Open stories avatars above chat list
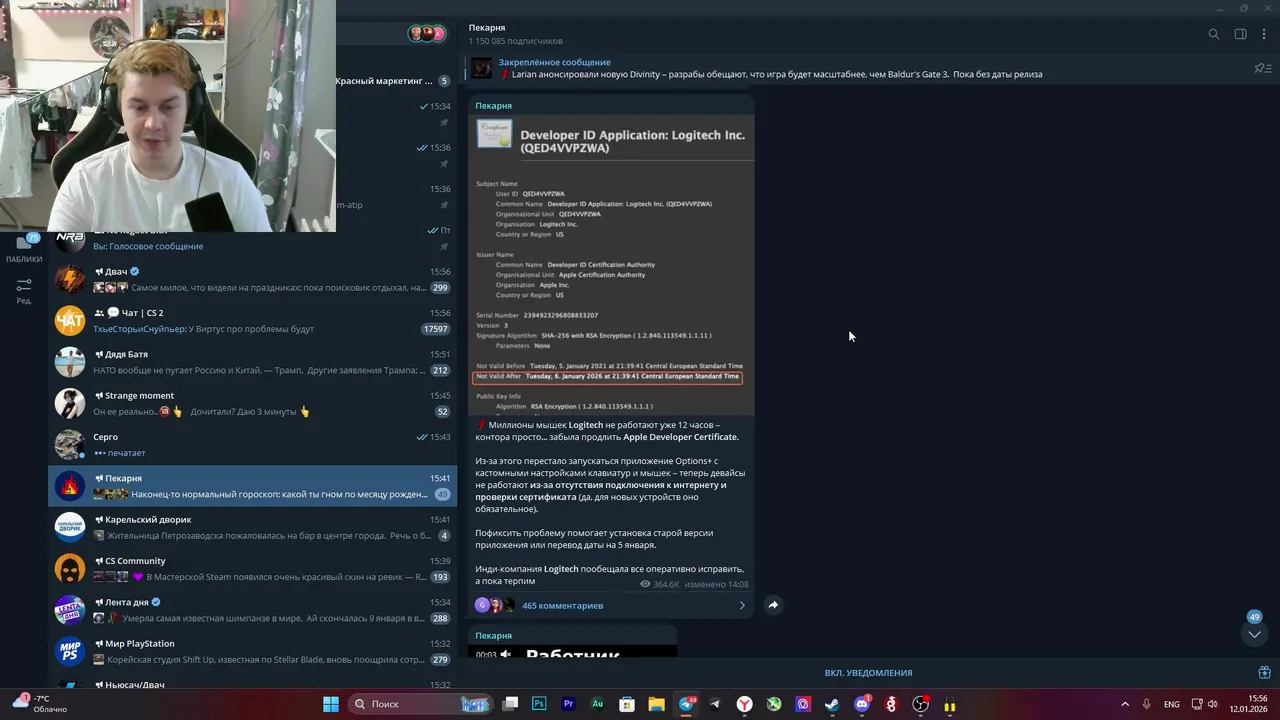 point(426,33)
